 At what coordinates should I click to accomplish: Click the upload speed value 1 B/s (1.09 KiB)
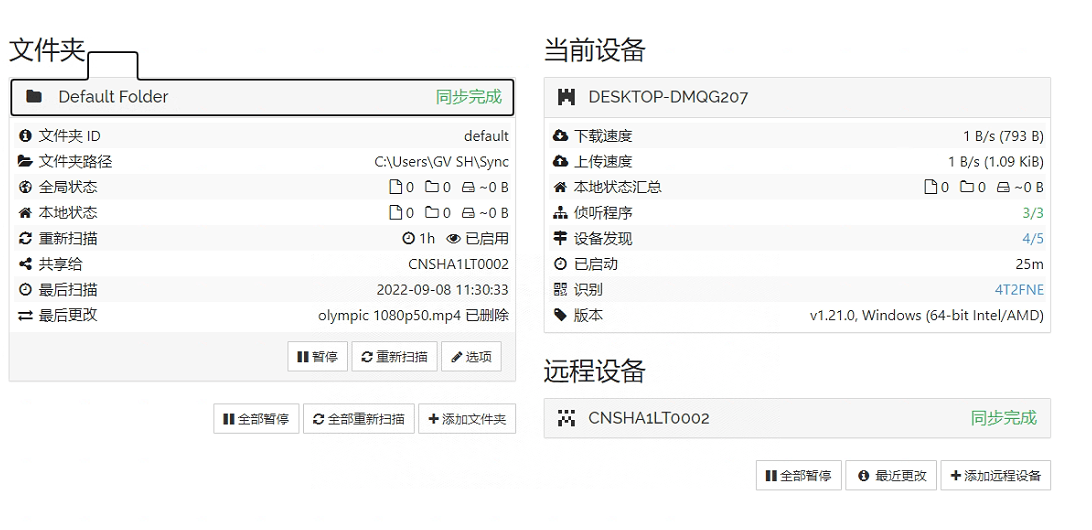(x=996, y=162)
